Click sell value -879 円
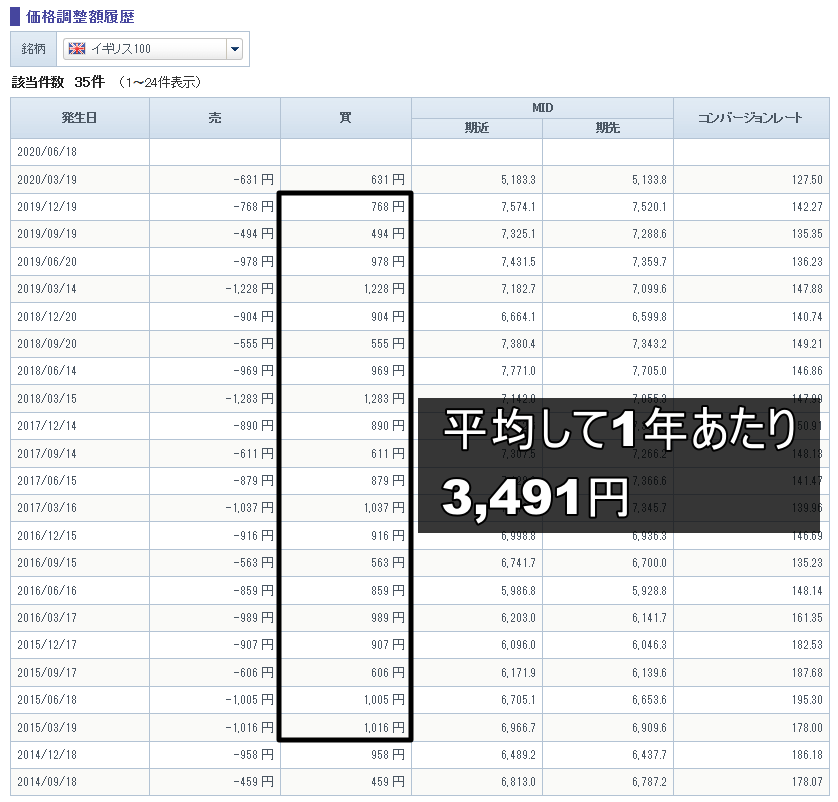Screen dimensions: 838x802 point(253,481)
